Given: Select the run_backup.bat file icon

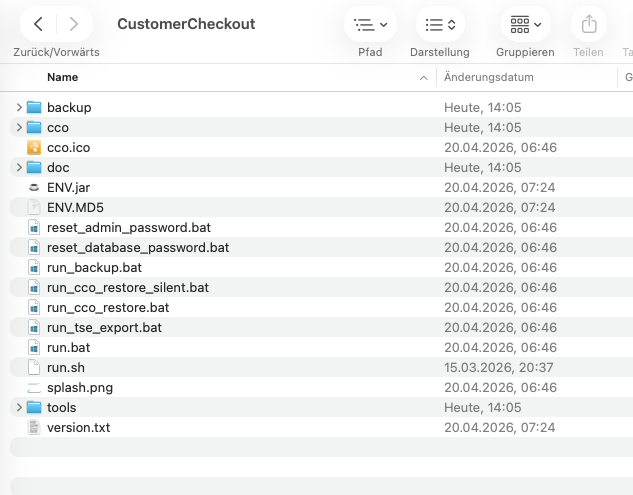Looking at the screenshot, I should tap(34, 267).
